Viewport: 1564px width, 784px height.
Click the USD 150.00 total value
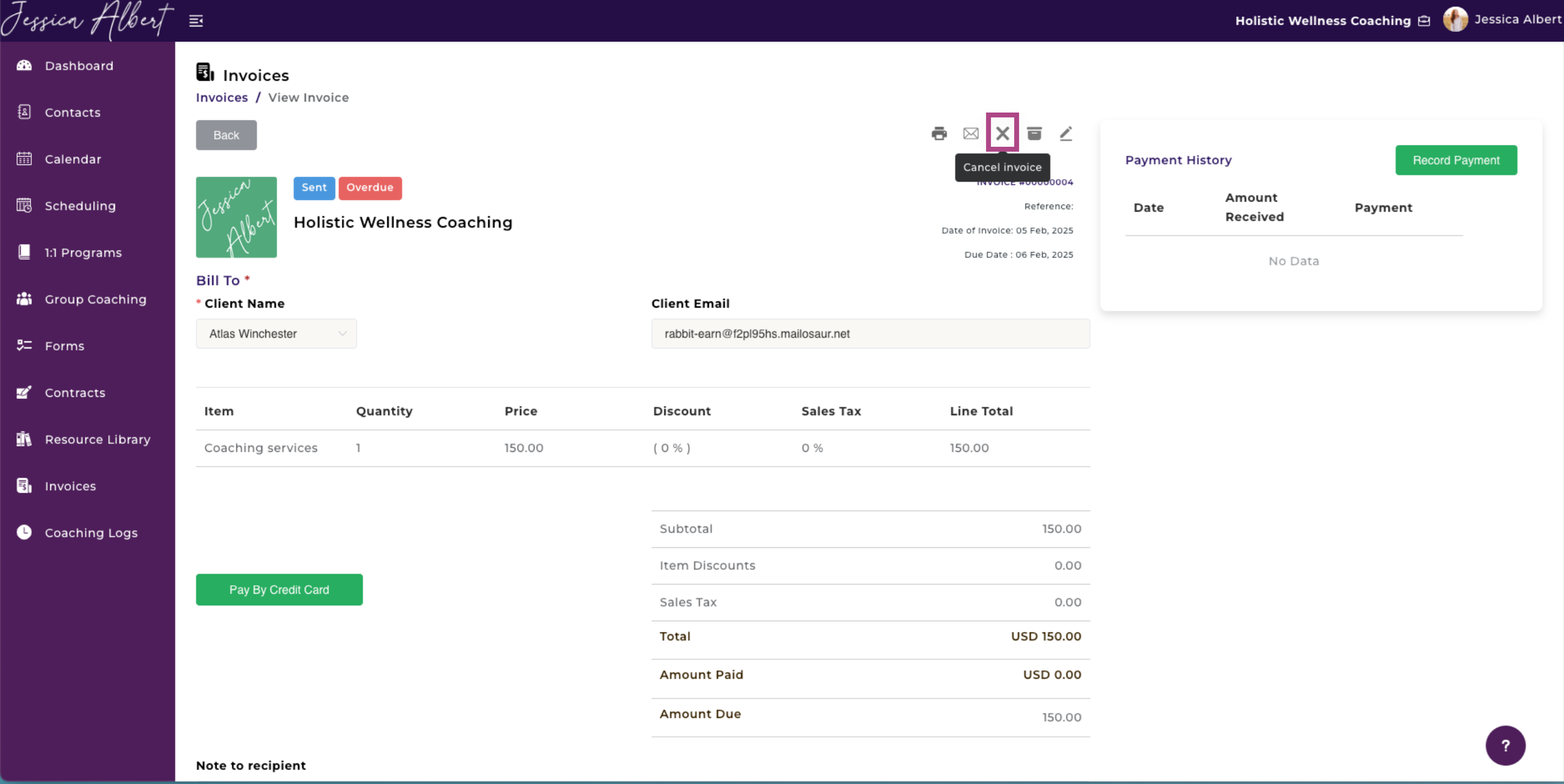point(1046,637)
